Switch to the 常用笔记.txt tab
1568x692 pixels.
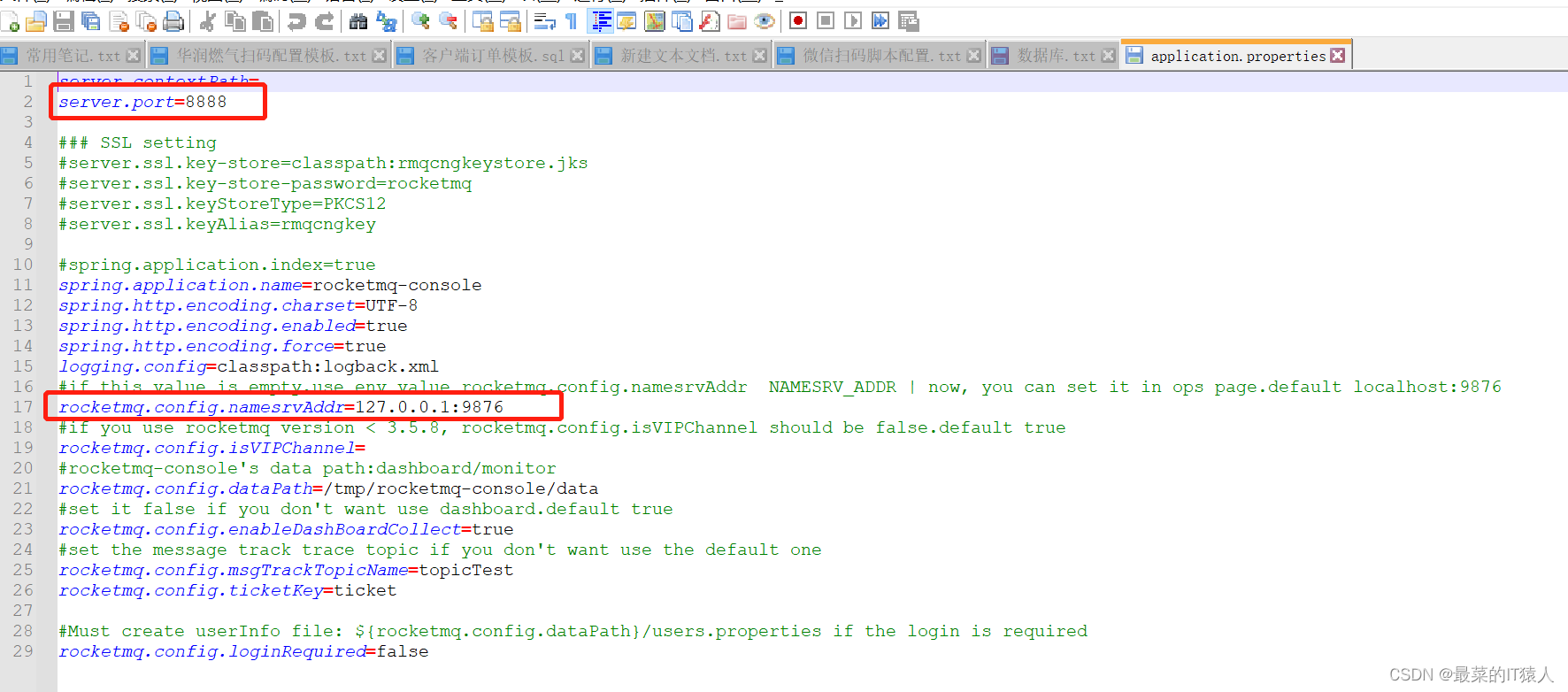(x=72, y=56)
